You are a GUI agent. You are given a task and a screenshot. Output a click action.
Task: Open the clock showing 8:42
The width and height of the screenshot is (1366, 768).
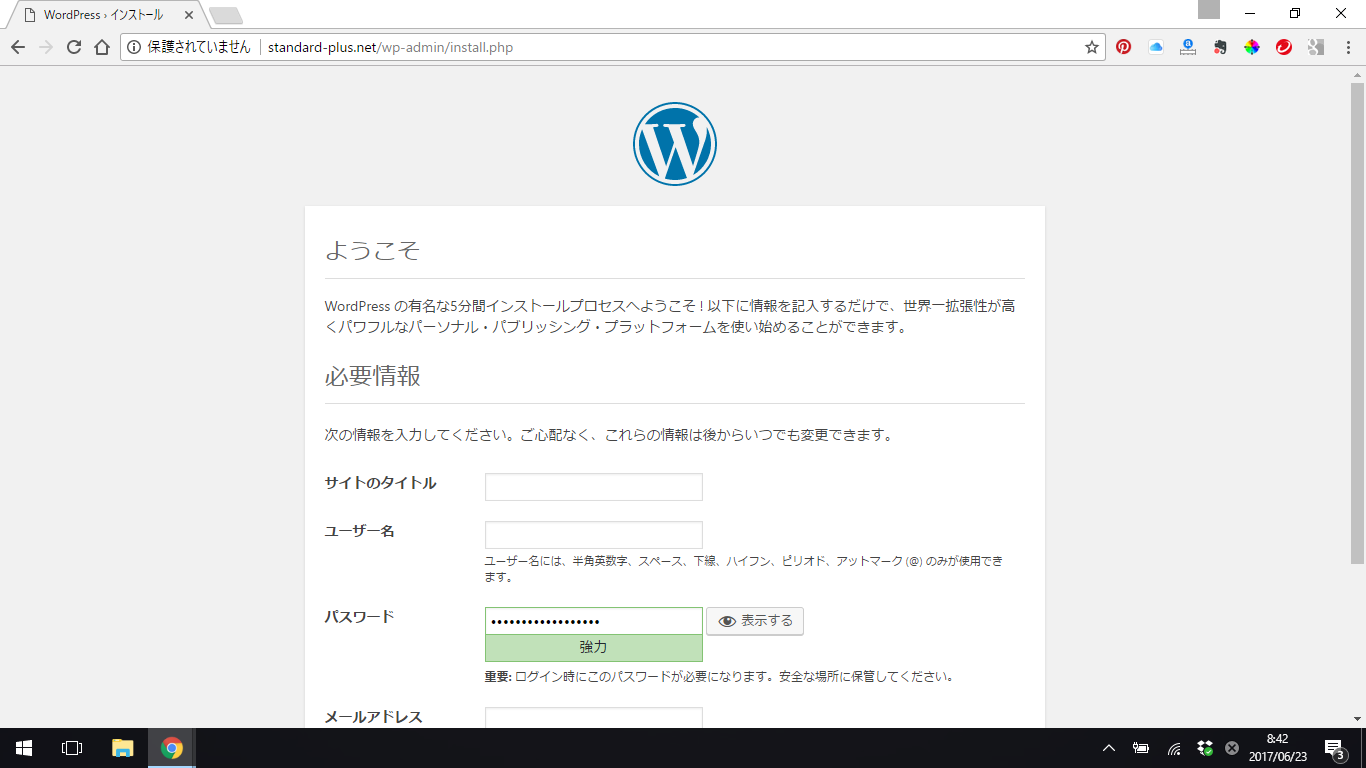[1277, 748]
